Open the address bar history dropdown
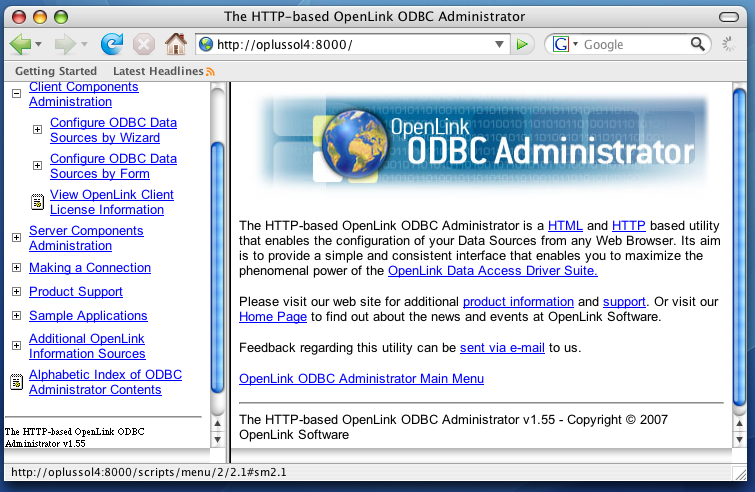 (x=499, y=45)
